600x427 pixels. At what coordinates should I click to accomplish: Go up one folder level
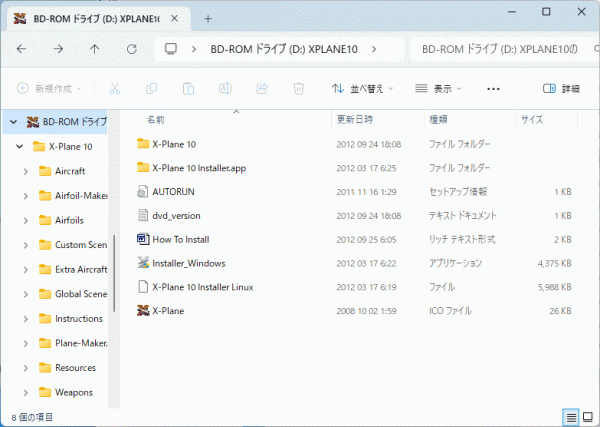click(95, 49)
